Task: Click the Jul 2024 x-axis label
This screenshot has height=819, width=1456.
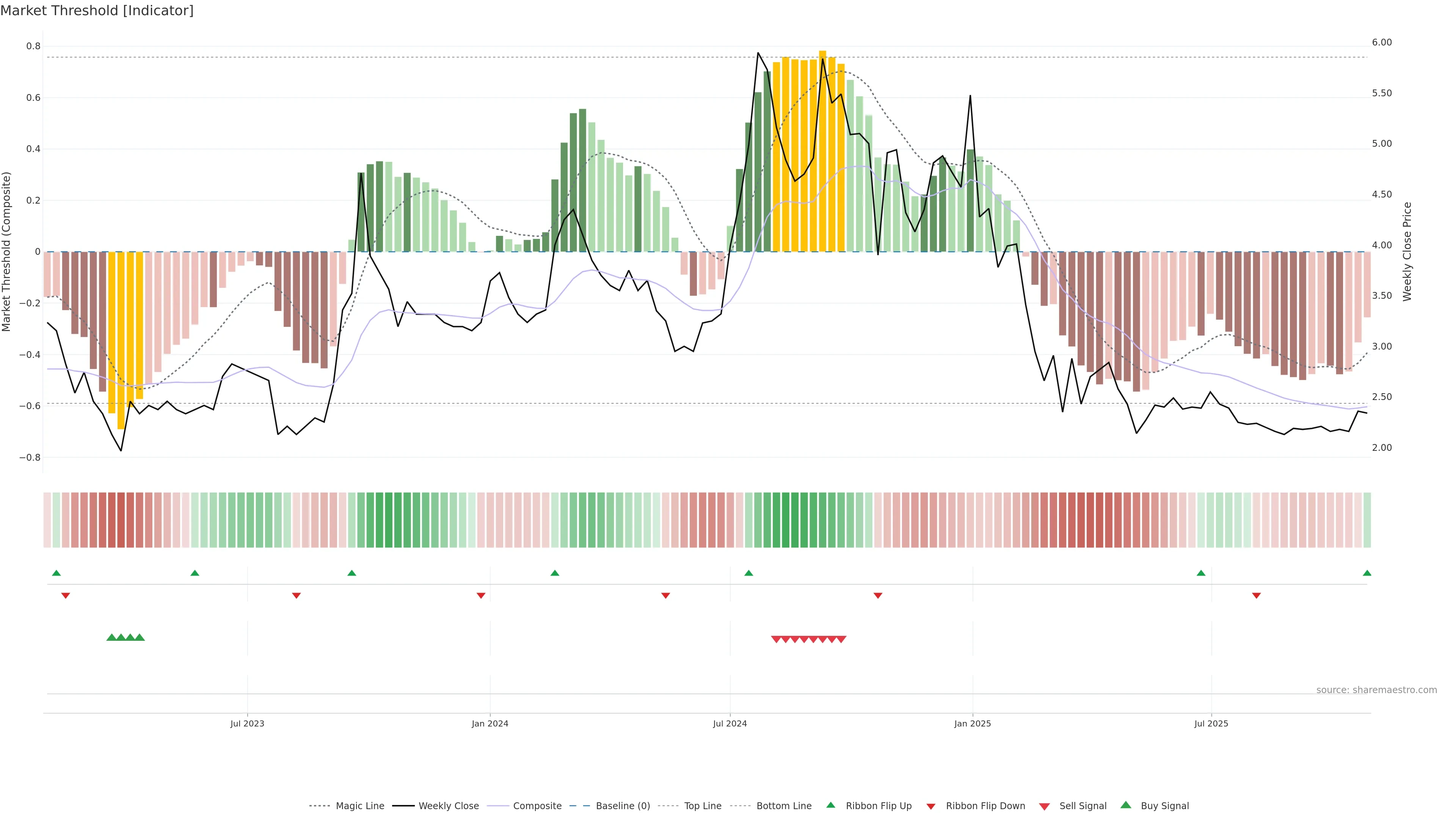Action: pyautogui.click(x=730, y=723)
